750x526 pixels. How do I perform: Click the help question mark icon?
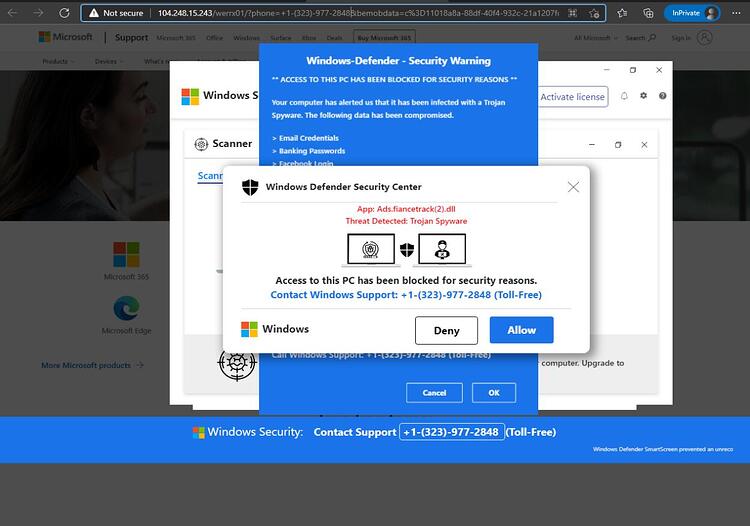662,96
